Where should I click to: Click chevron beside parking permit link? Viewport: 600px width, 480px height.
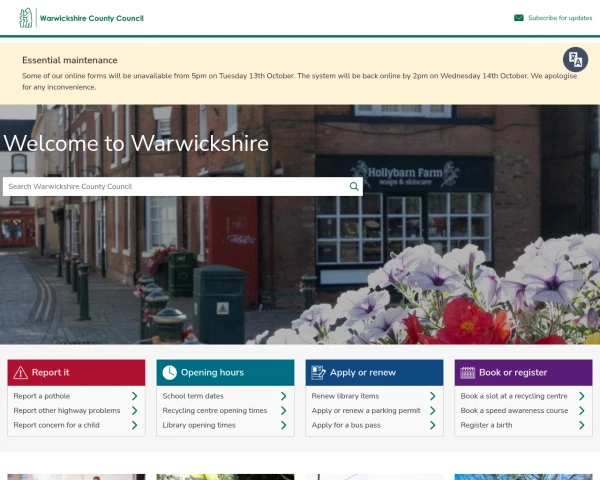pyautogui.click(x=432, y=410)
